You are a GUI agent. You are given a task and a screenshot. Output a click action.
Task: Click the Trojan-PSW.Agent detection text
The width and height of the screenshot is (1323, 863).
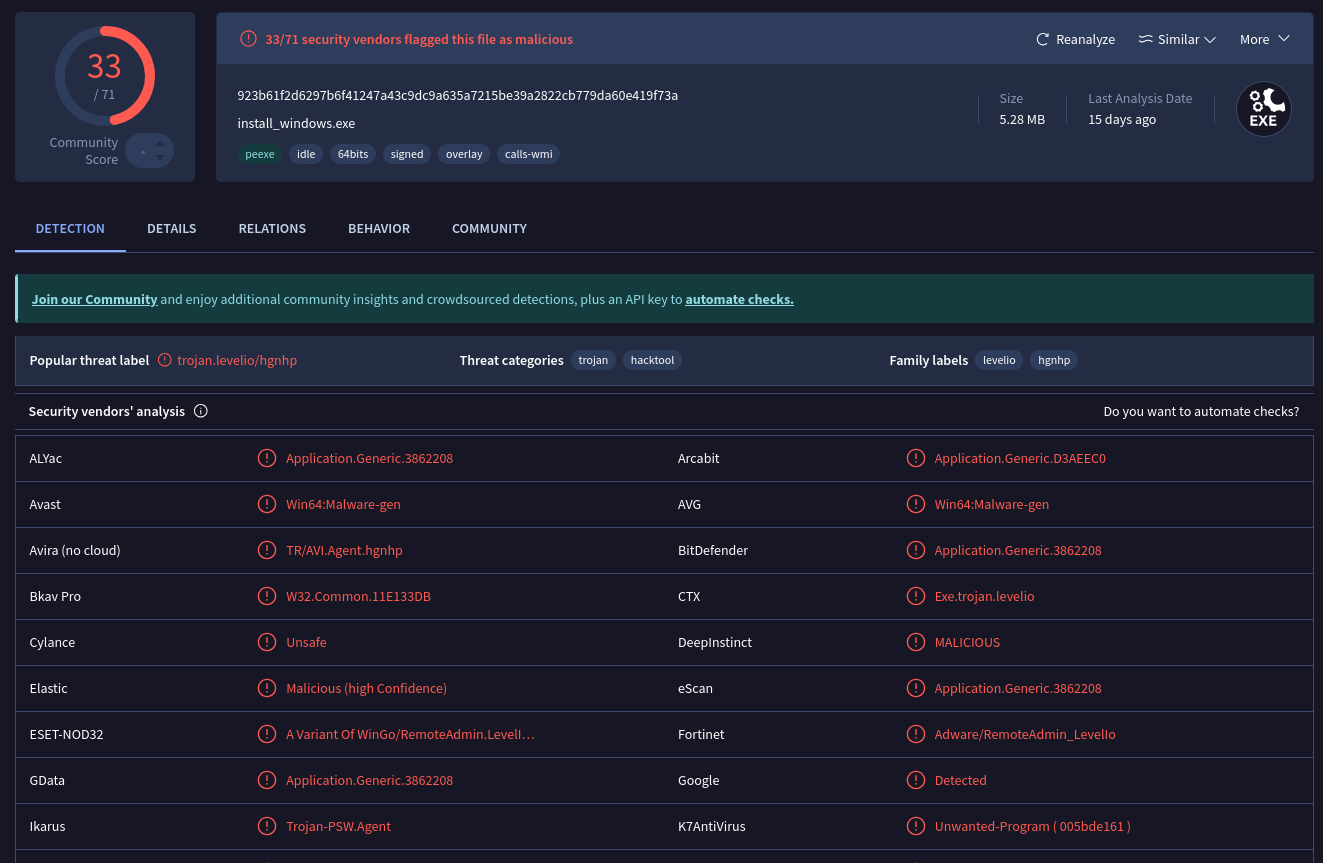point(338,826)
